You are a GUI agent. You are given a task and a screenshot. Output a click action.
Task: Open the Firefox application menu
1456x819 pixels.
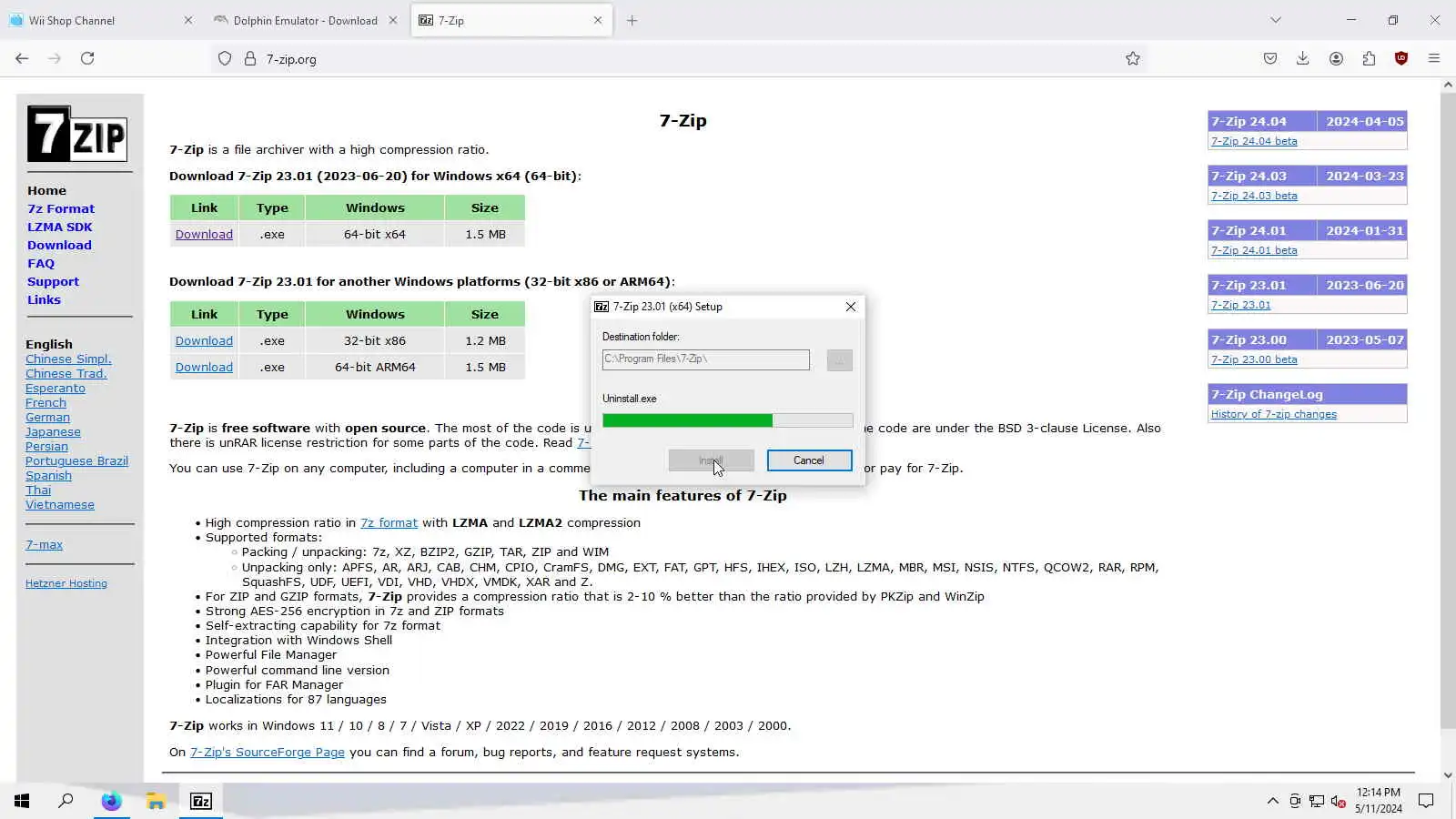pyautogui.click(x=1434, y=58)
